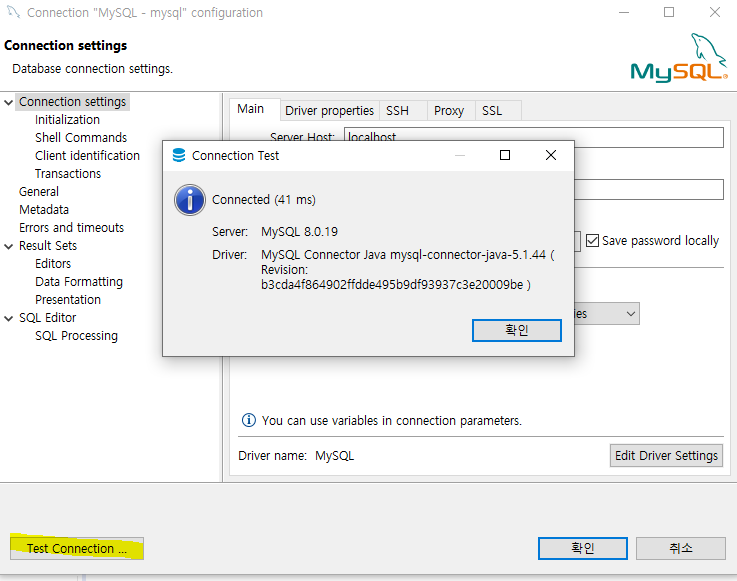
Task: Collapse the Result Sets tree node
Action: point(8,246)
